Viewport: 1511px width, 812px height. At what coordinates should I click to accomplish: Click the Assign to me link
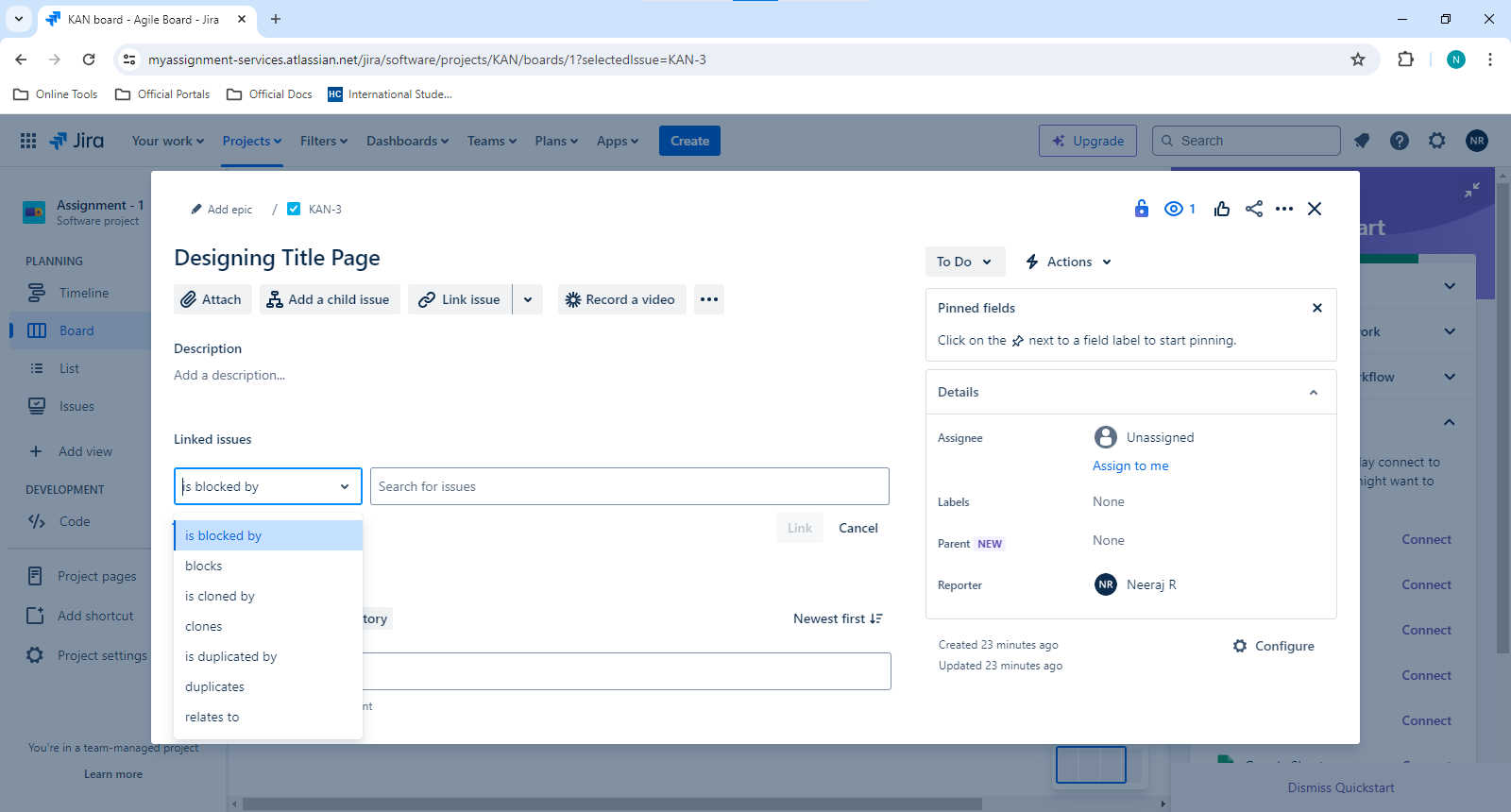coord(1130,465)
